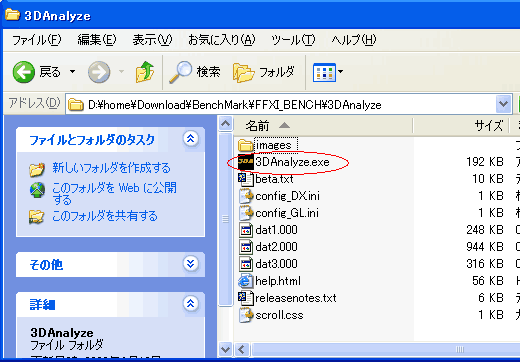Viewport: 520px width, 362px height.
Task: Open the ファイル(F) menu
Action: pos(37,40)
